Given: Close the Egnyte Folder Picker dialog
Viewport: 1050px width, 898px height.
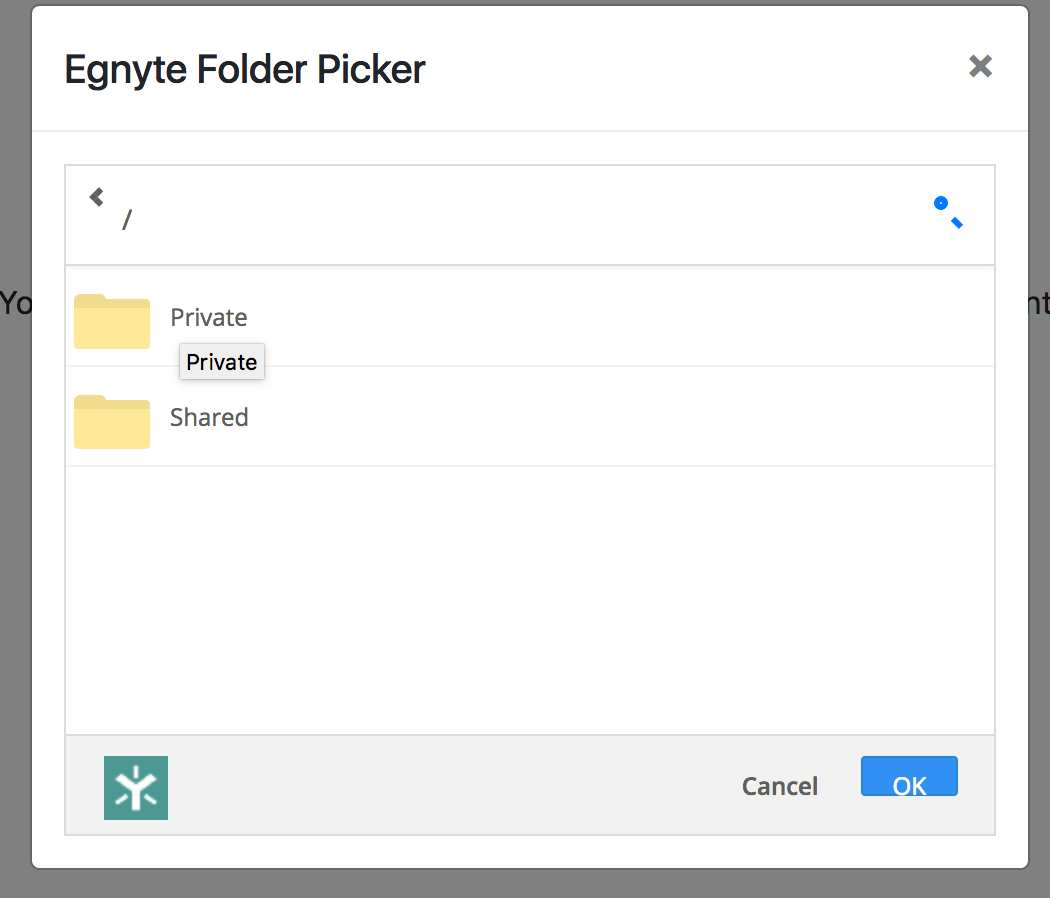Looking at the screenshot, I should [980, 67].
